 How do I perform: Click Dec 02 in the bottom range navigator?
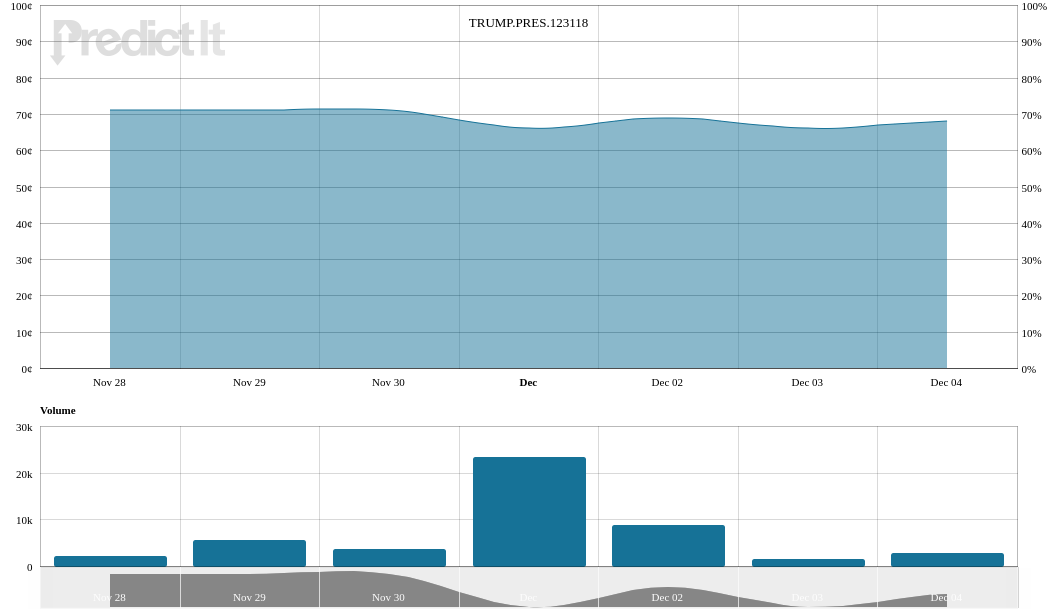tap(667, 597)
